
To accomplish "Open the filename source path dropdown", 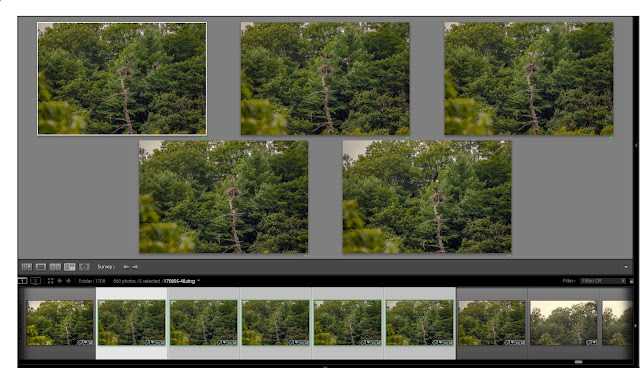I will pos(199,281).
